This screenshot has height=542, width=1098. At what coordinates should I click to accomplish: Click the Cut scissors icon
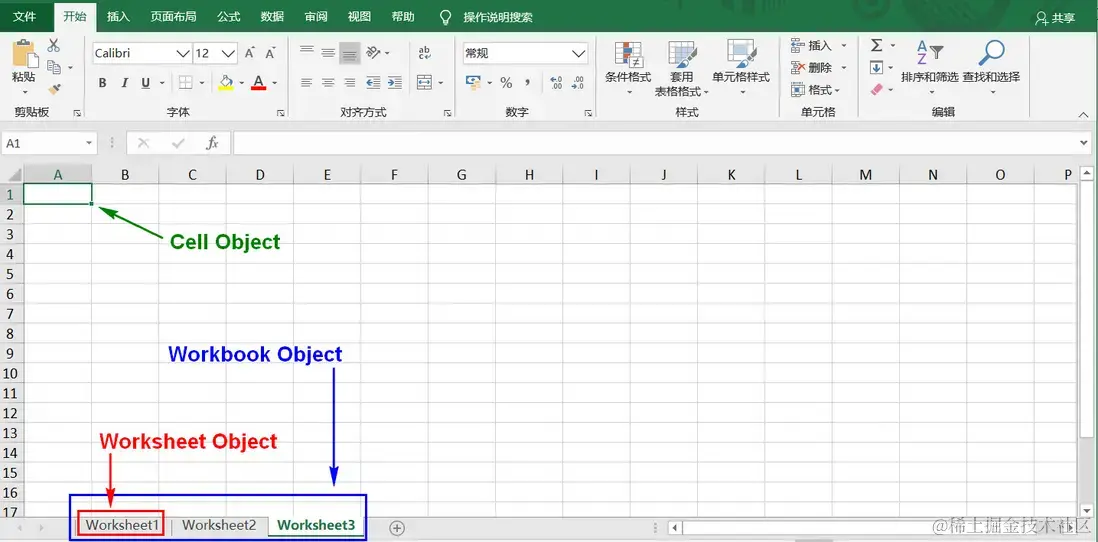[54, 46]
